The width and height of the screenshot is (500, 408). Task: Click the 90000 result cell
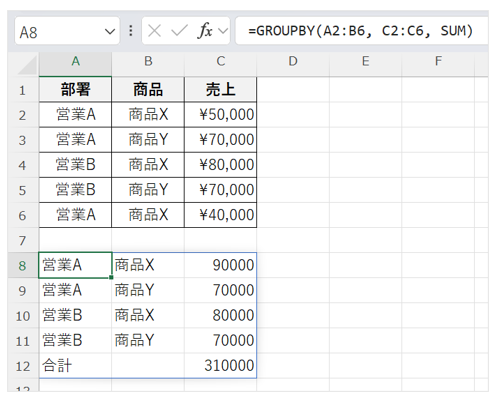(x=221, y=265)
